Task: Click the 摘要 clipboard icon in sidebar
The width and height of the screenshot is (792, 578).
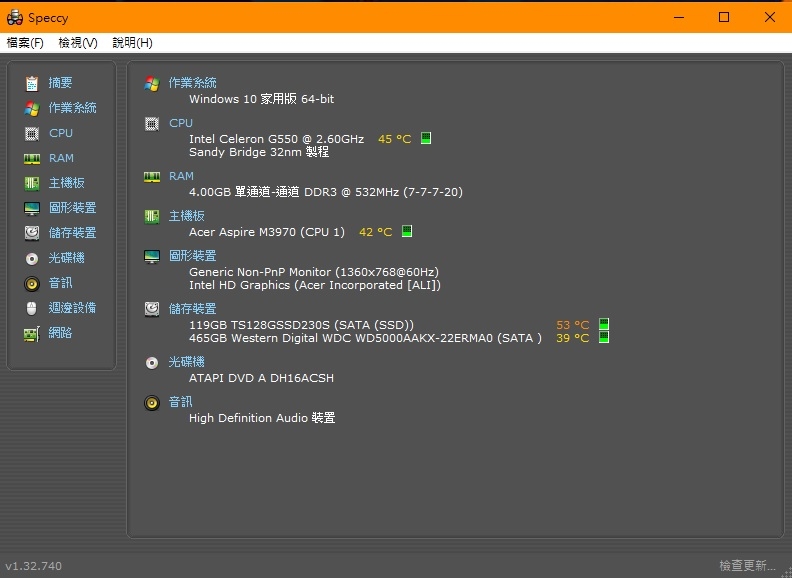Action: (32, 83)
